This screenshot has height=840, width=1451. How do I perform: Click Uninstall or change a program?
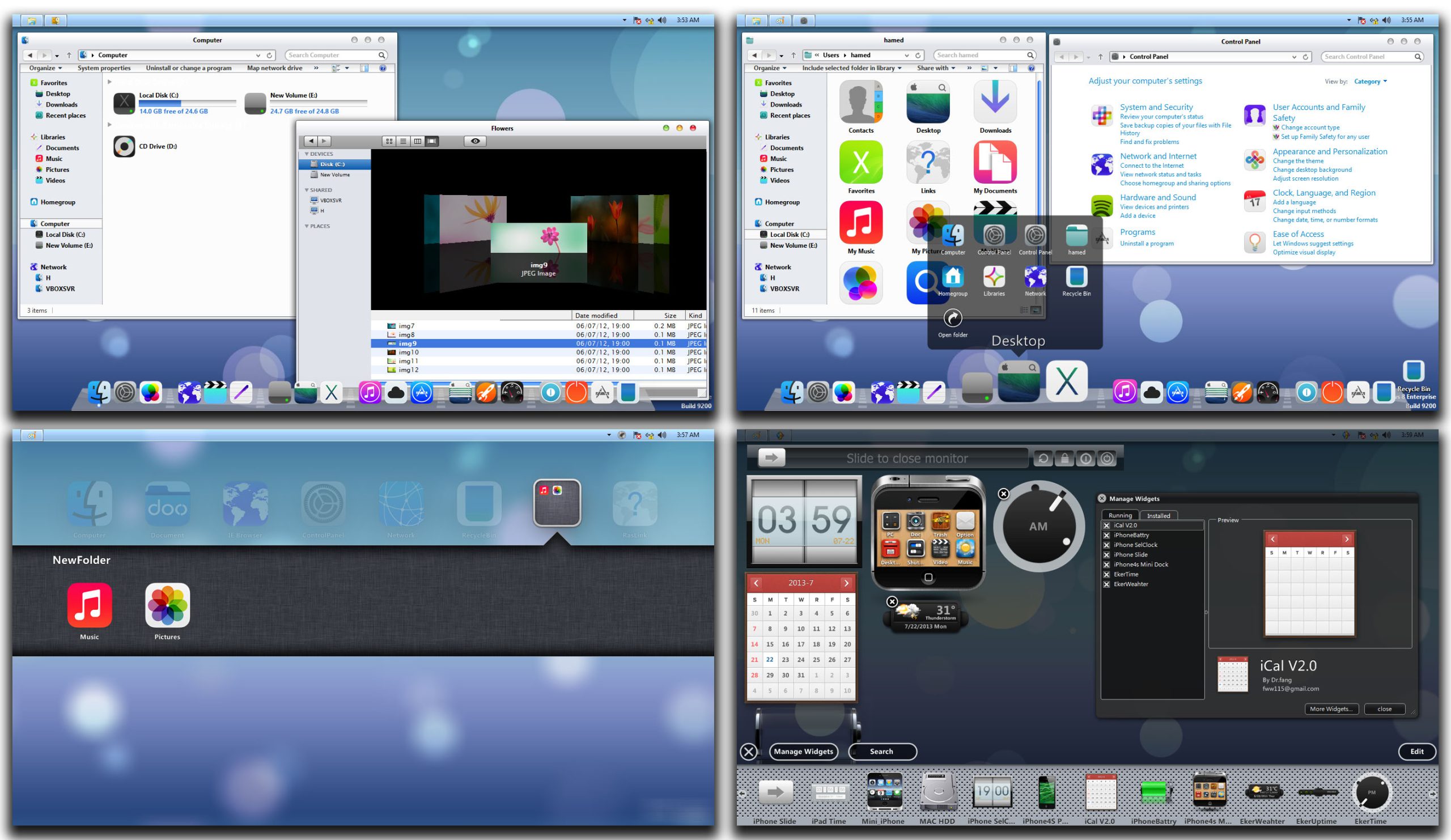point(188,68)
